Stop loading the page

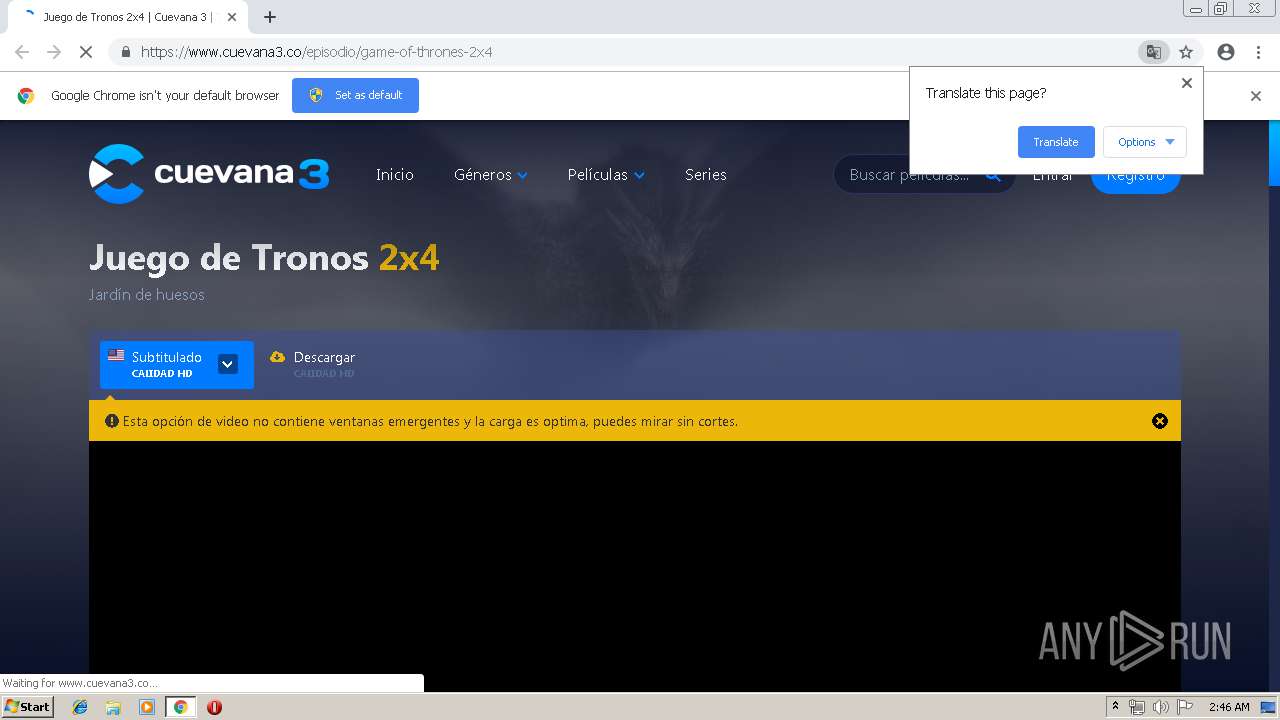86,52
